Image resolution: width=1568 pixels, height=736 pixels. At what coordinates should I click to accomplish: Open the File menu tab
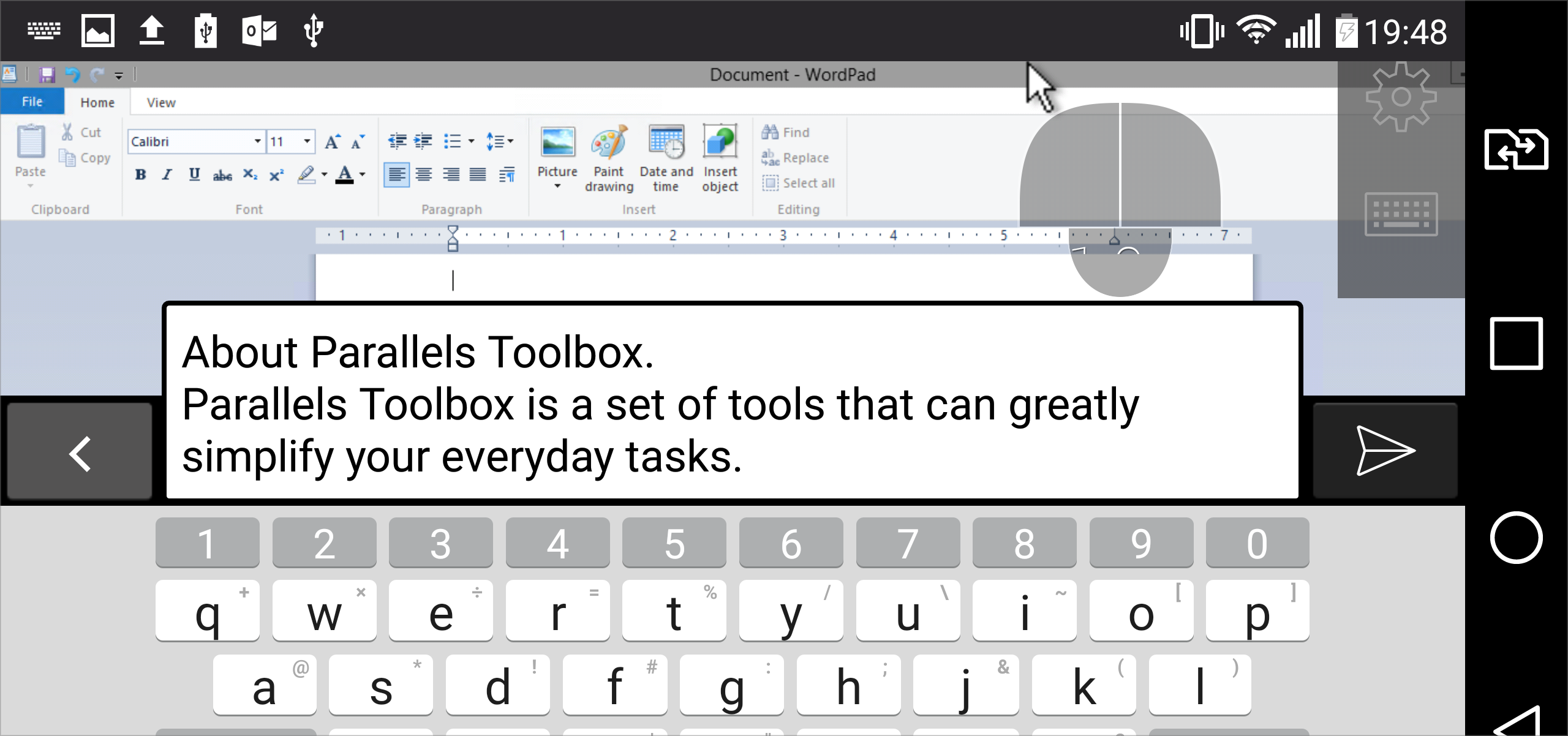[32, 102]
